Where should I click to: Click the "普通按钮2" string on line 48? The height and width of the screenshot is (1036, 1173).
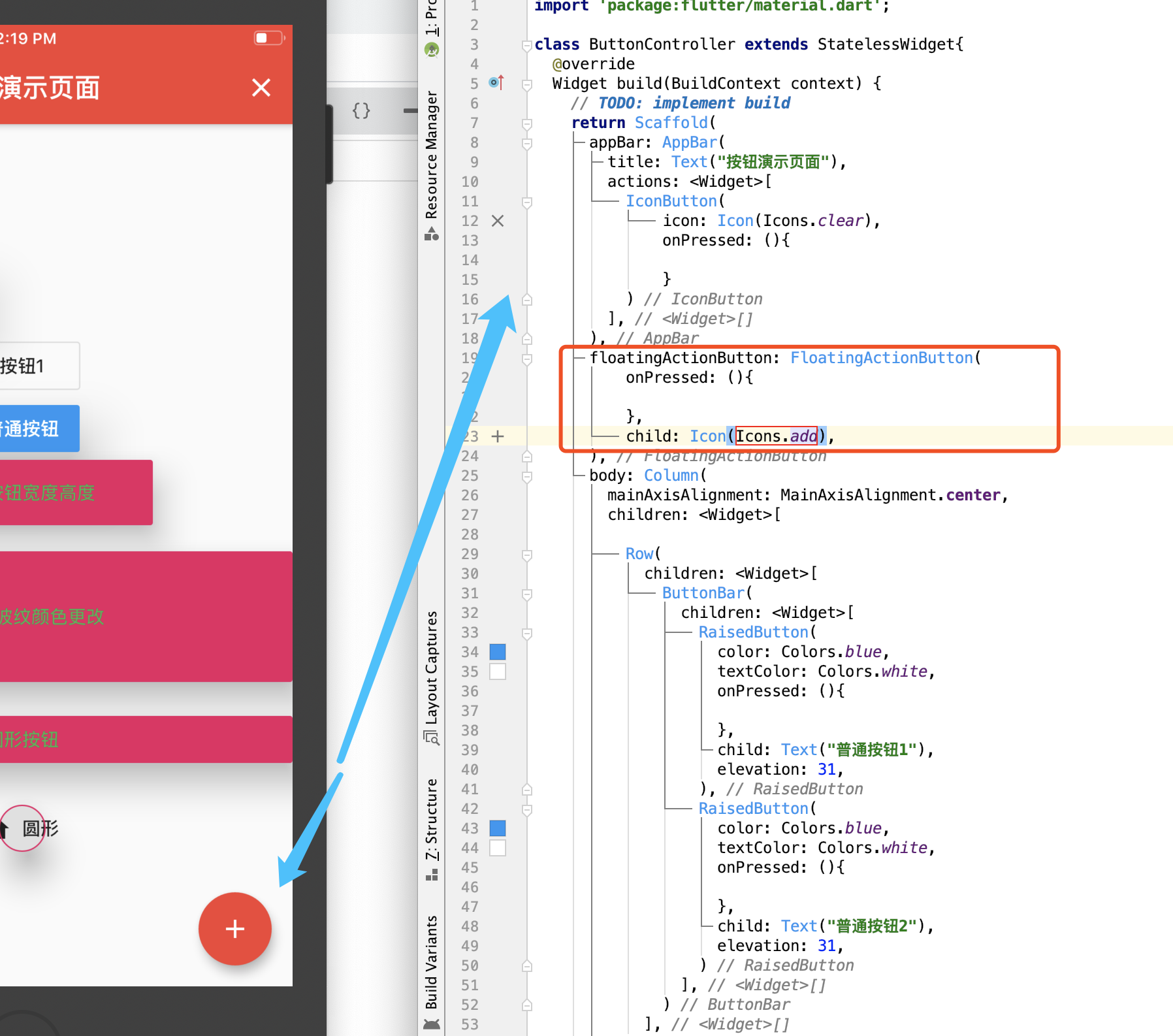(x=872, y=926)
